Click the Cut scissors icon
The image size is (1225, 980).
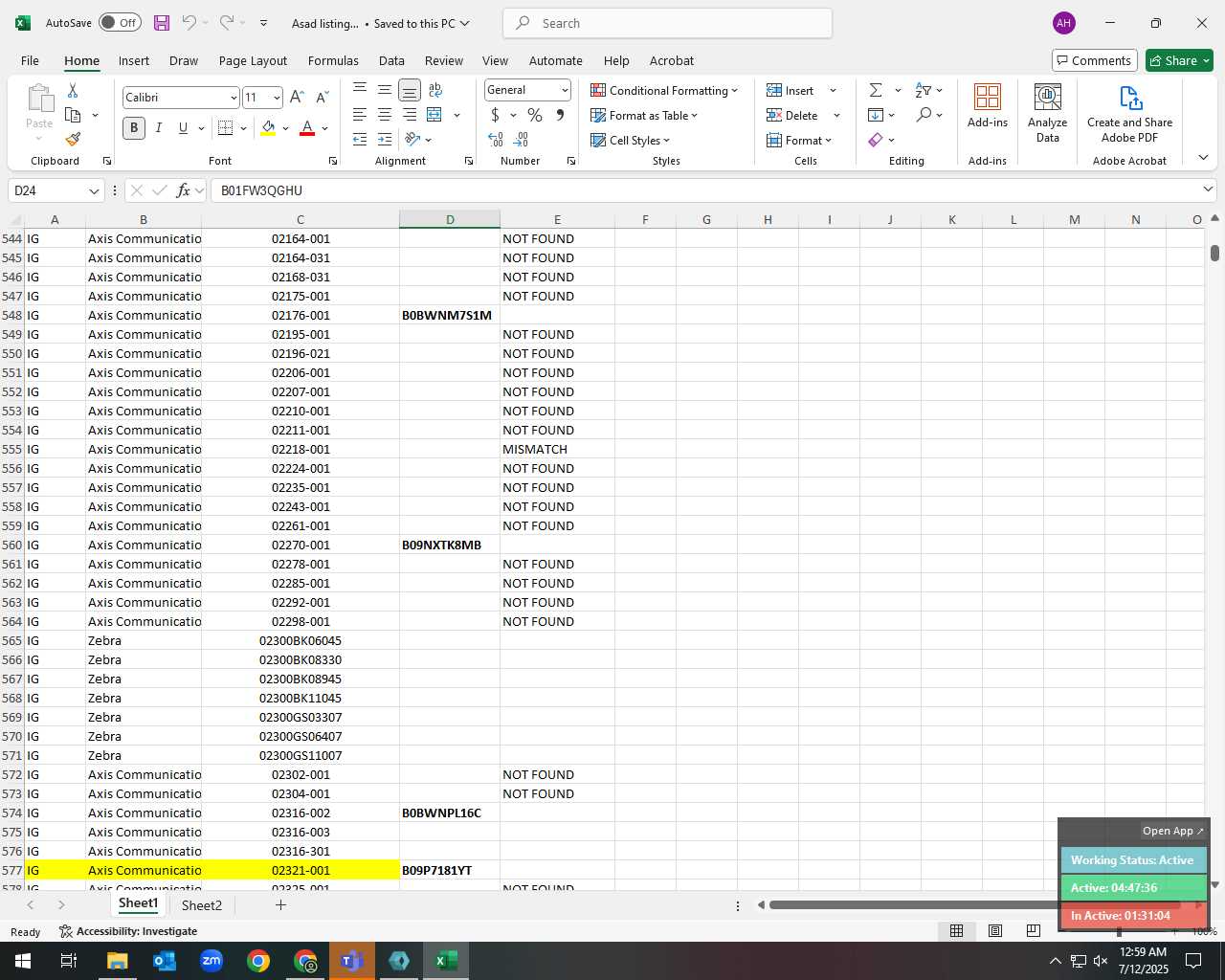[73, 90]
